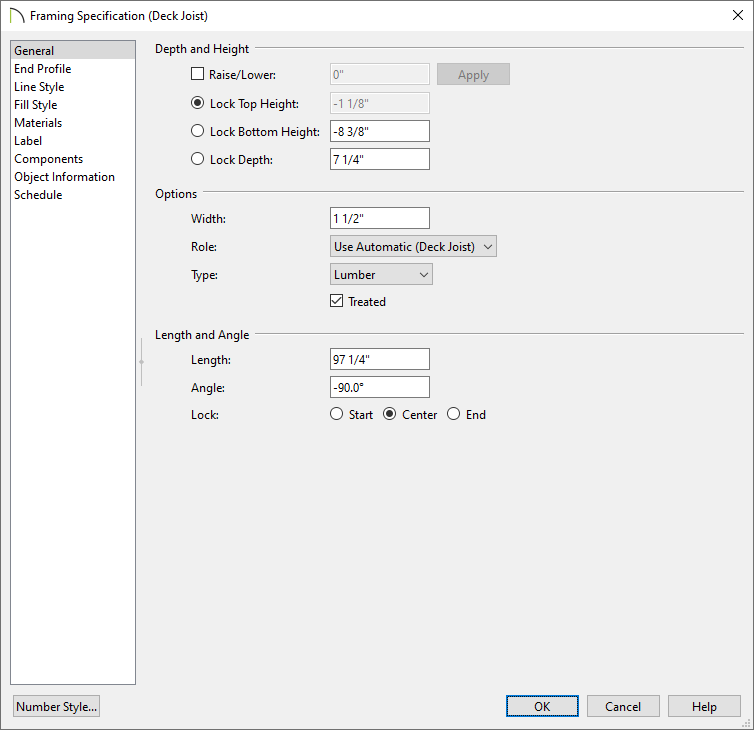Click the Lock Top Height field
The image size is (754, 730).
tap(379, 103)
